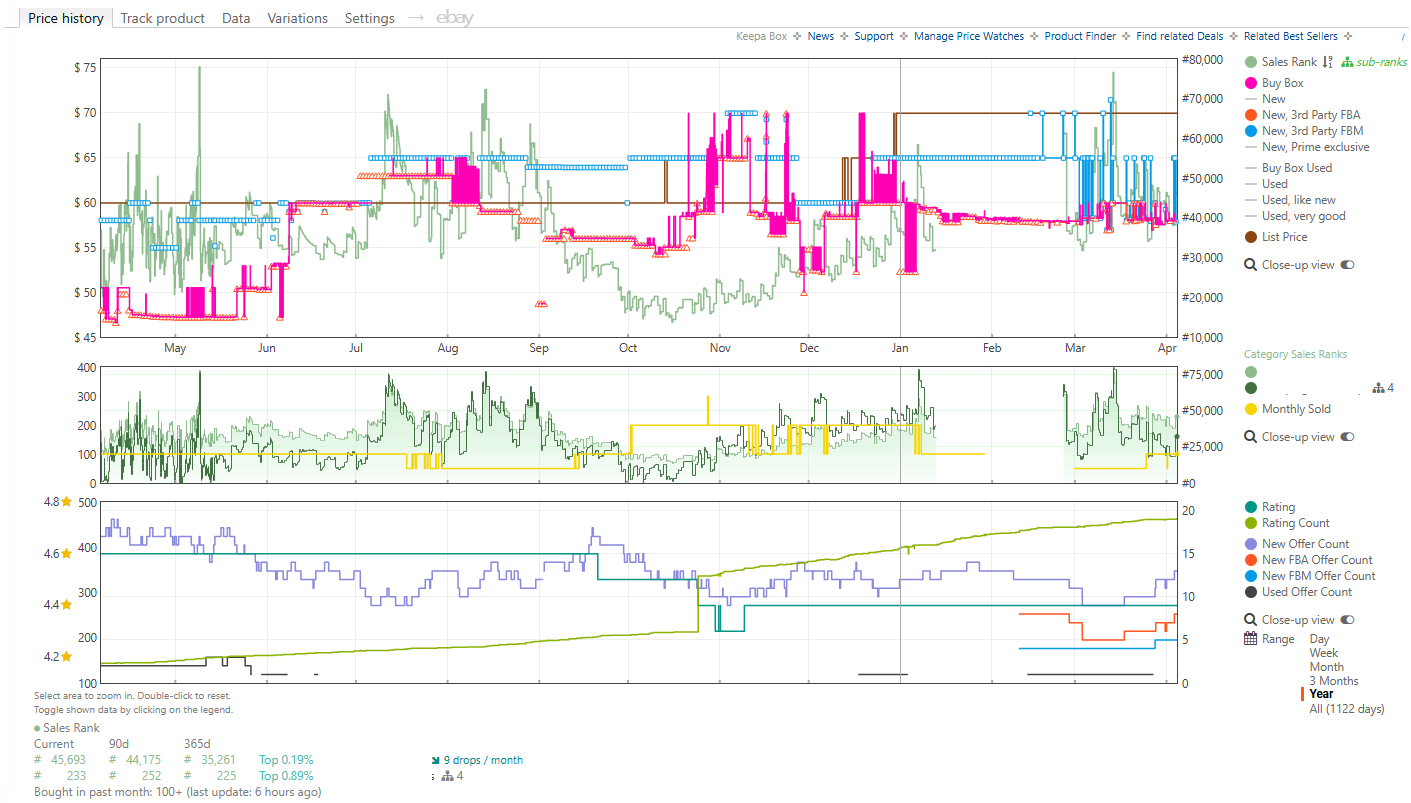1411x803 pixels.
Task: Switch to the Price history tab
Action: pyautogui.click(x=66, y=18)
